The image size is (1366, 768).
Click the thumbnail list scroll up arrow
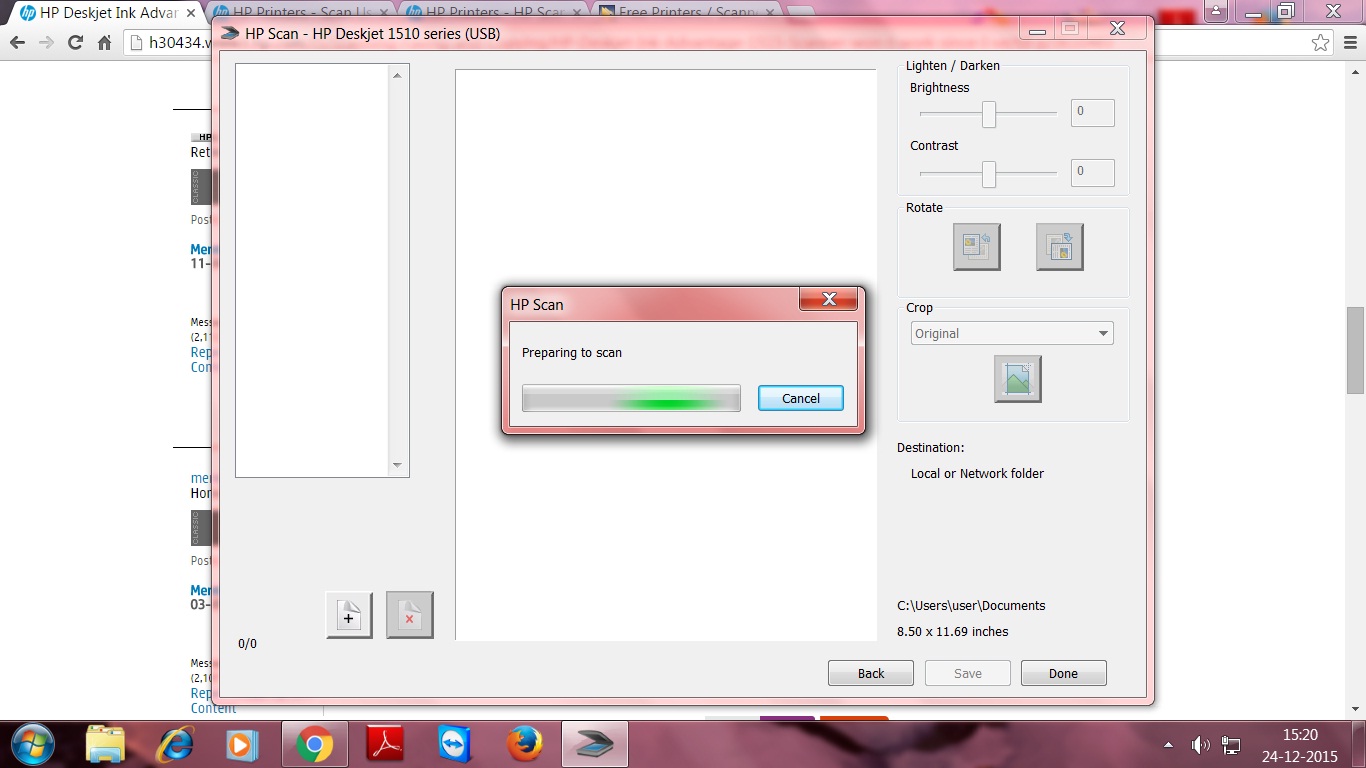pyautogui.click(x=397, y=75)
